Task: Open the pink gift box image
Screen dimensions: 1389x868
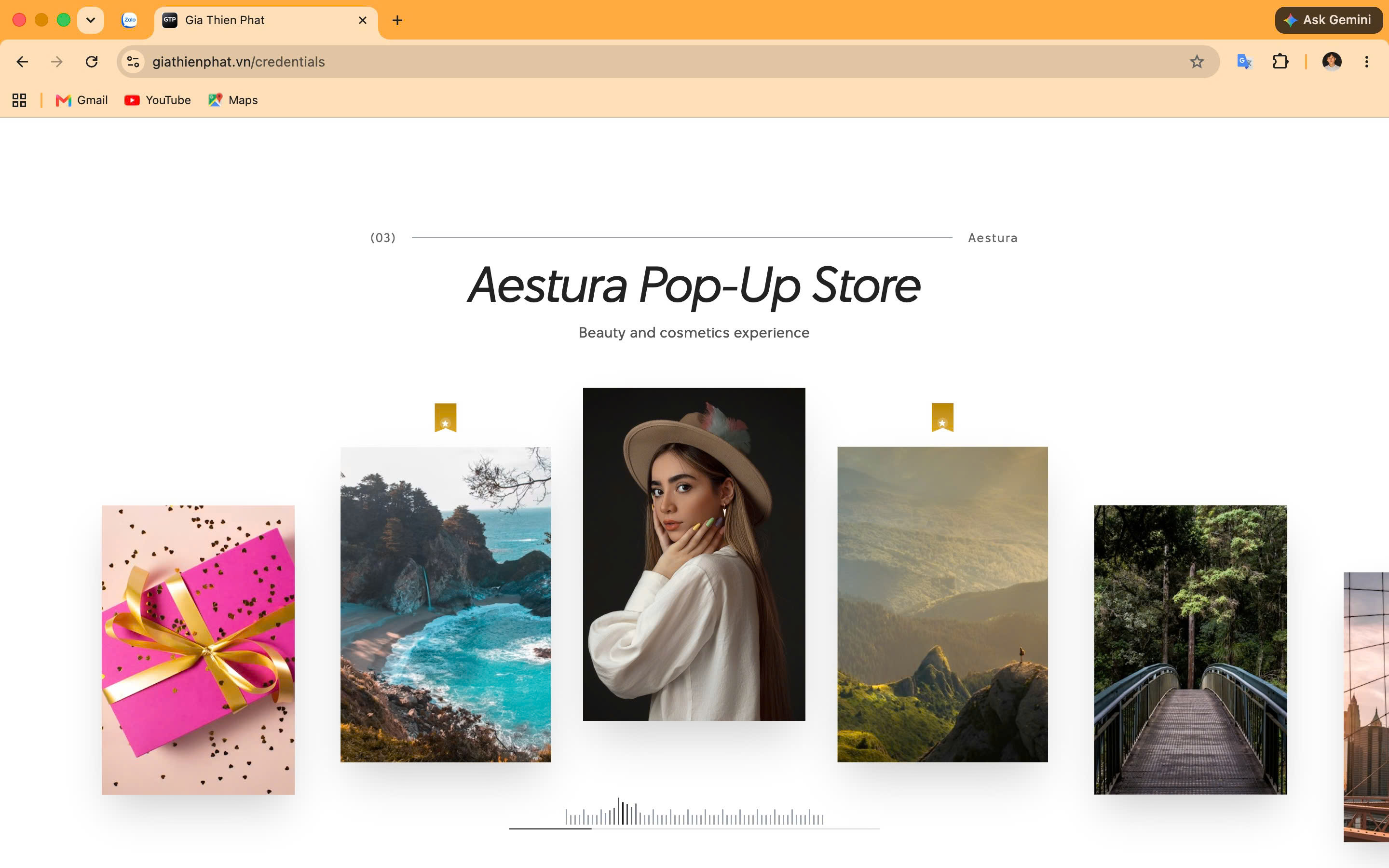Action: [x=198, y=650]
